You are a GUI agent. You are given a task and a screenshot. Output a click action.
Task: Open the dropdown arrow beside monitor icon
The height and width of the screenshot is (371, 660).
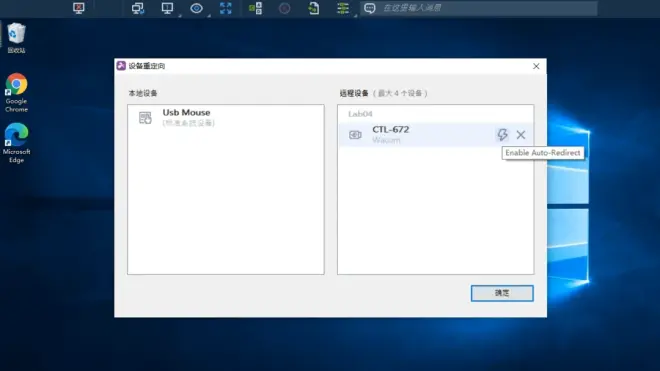click(180, 15)
